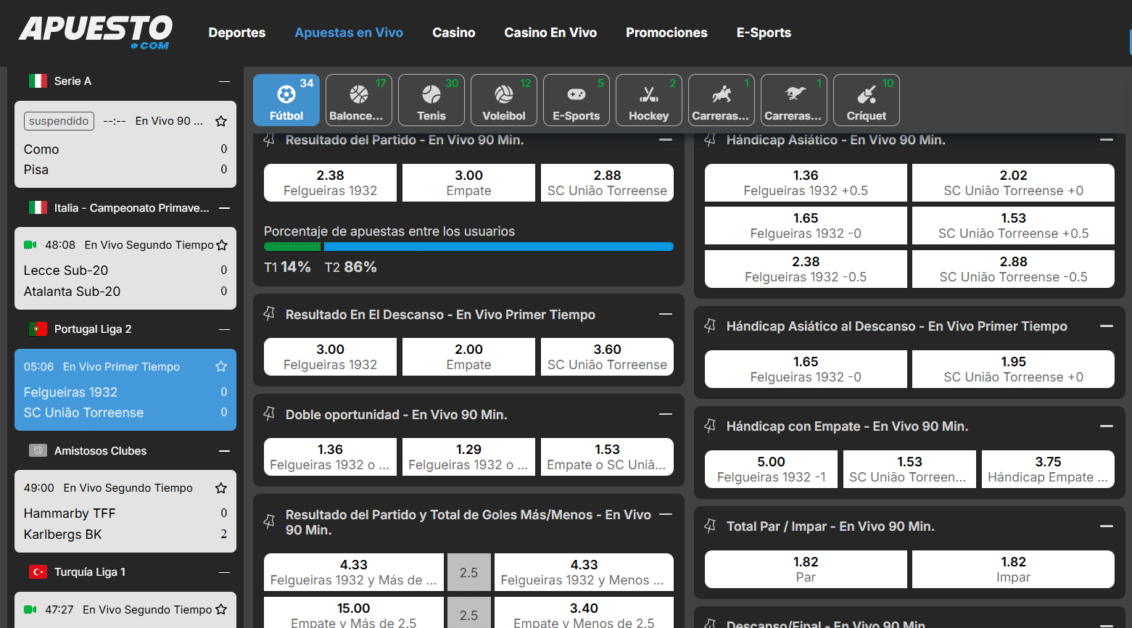This screenshot has height=628, width=1132.
Task: Click the live video icon on the 47:27 match
Action: pyautogui.click(x=30, y=609)
